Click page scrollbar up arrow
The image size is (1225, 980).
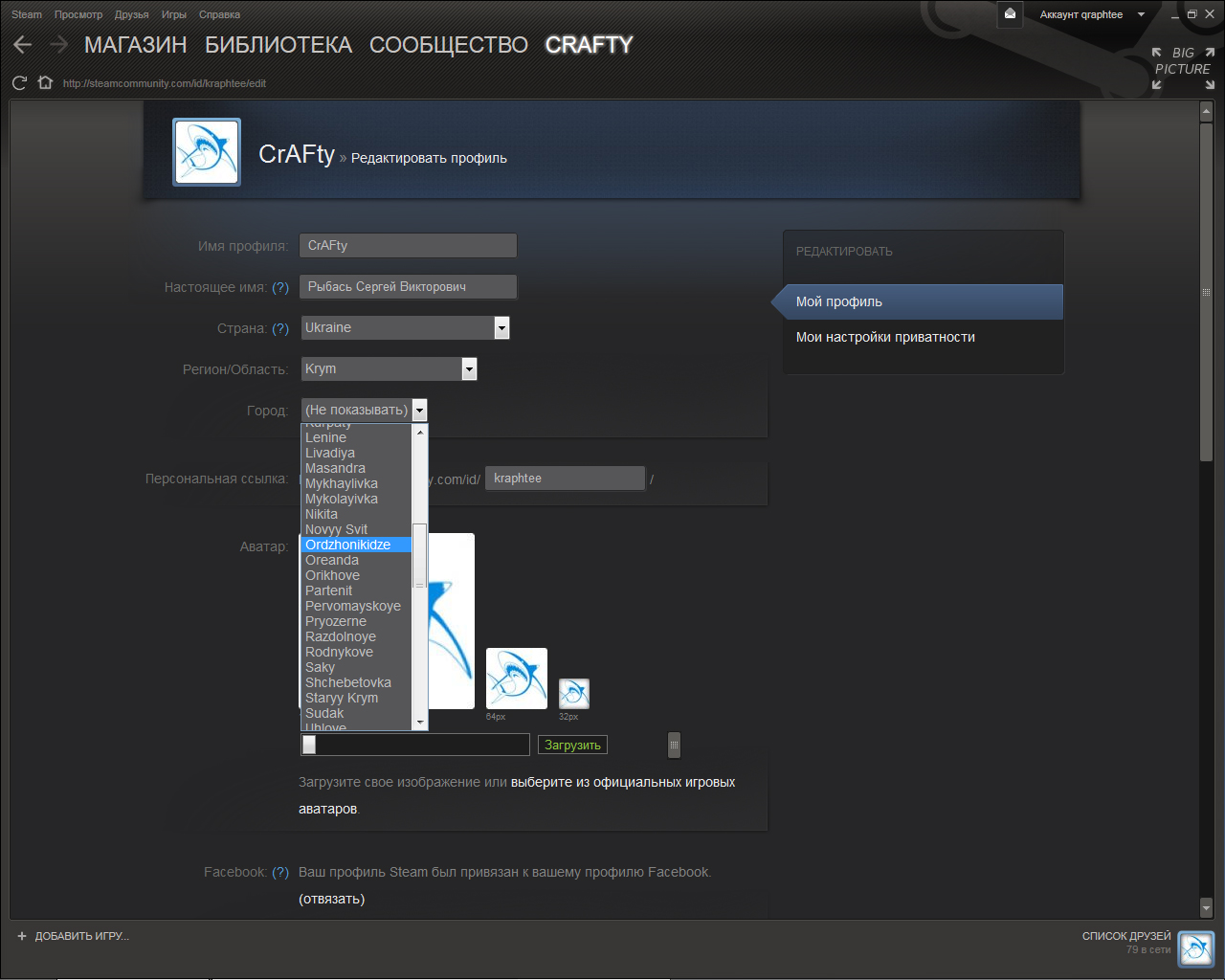tap(1206, 112)
